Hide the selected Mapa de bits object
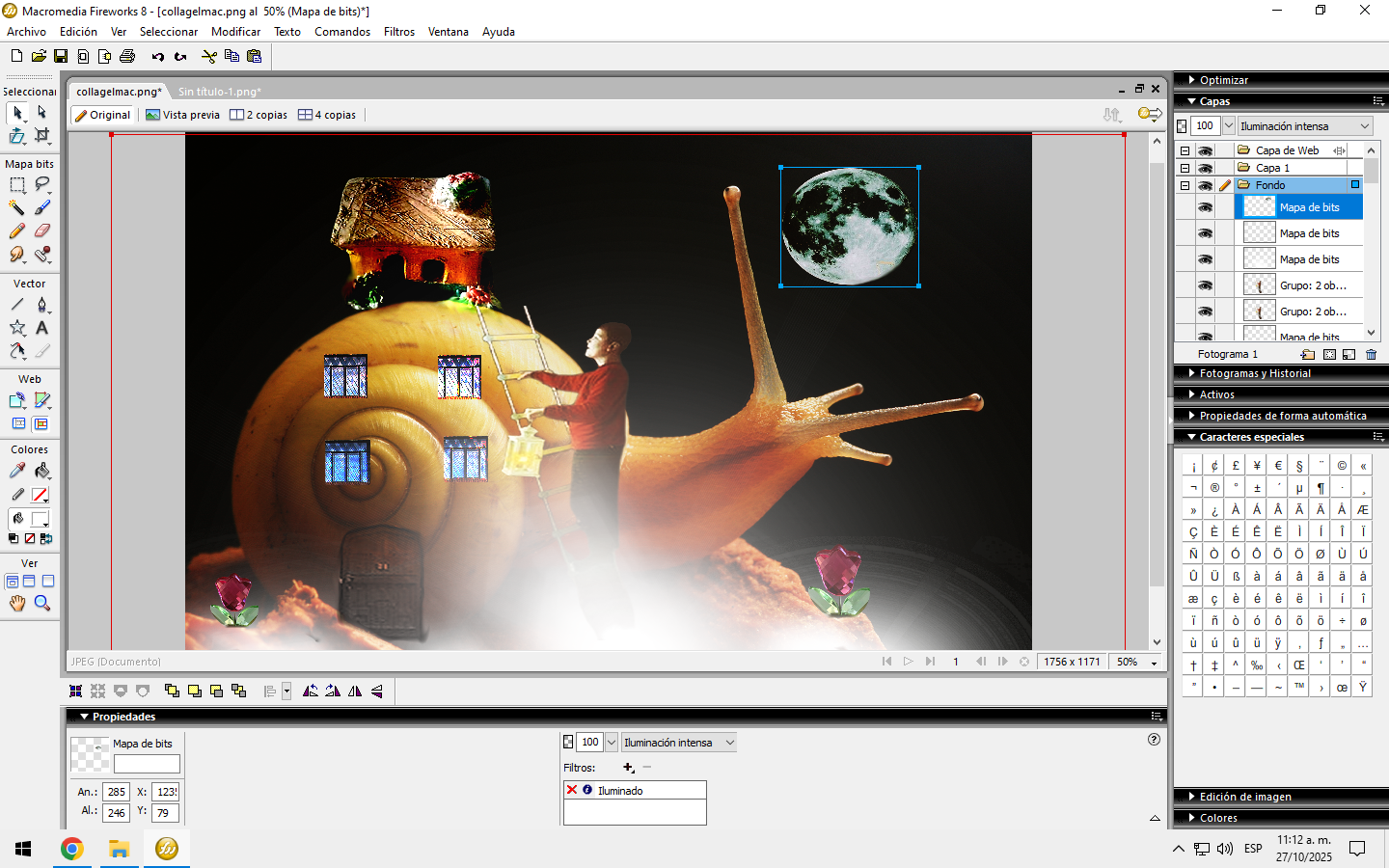 [1205, 207]
